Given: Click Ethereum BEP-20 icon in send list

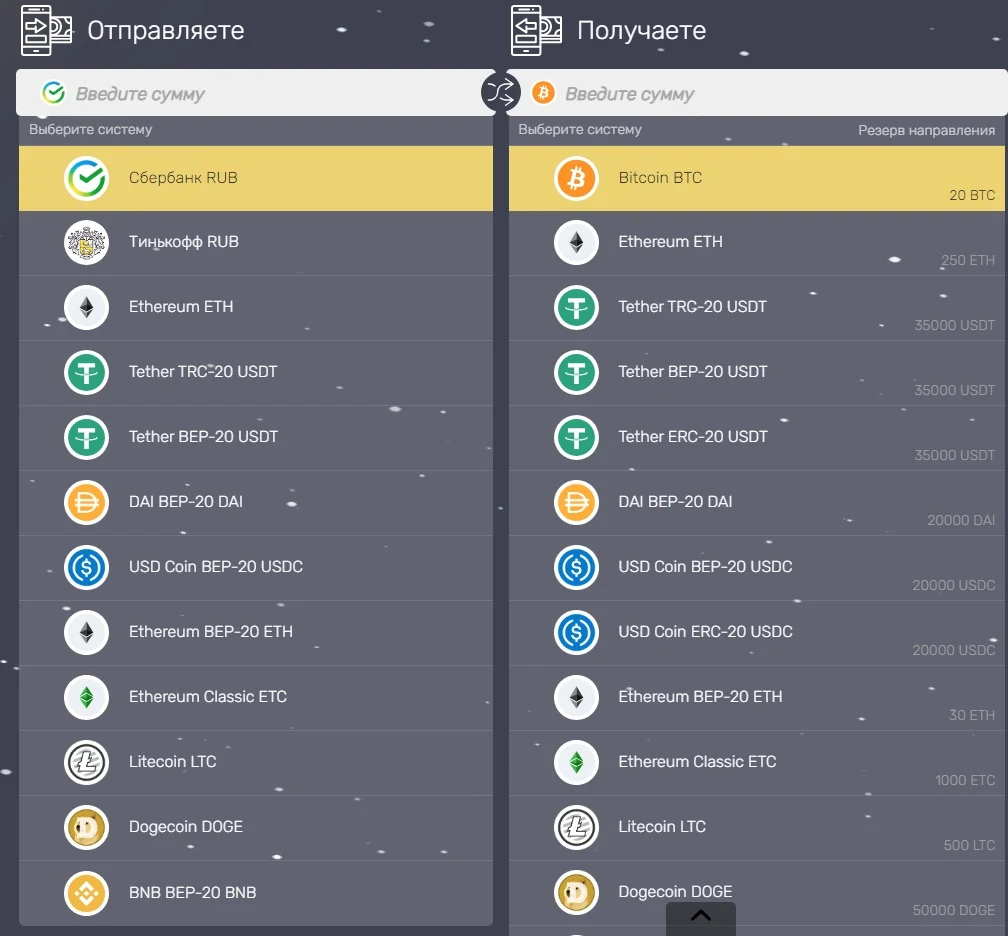Looking at the screenshot, I should click(86, 632).
